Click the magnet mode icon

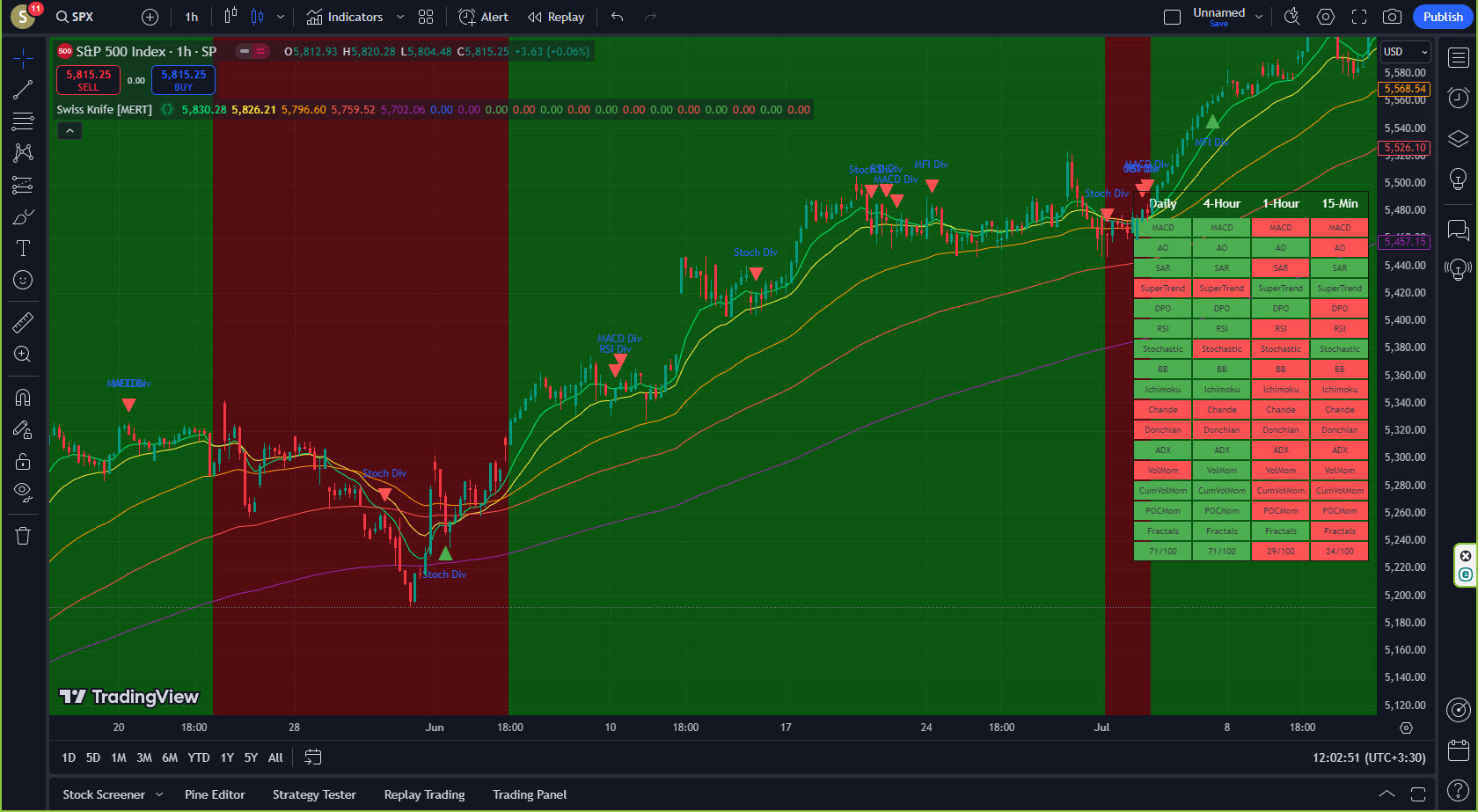(23, 398)
